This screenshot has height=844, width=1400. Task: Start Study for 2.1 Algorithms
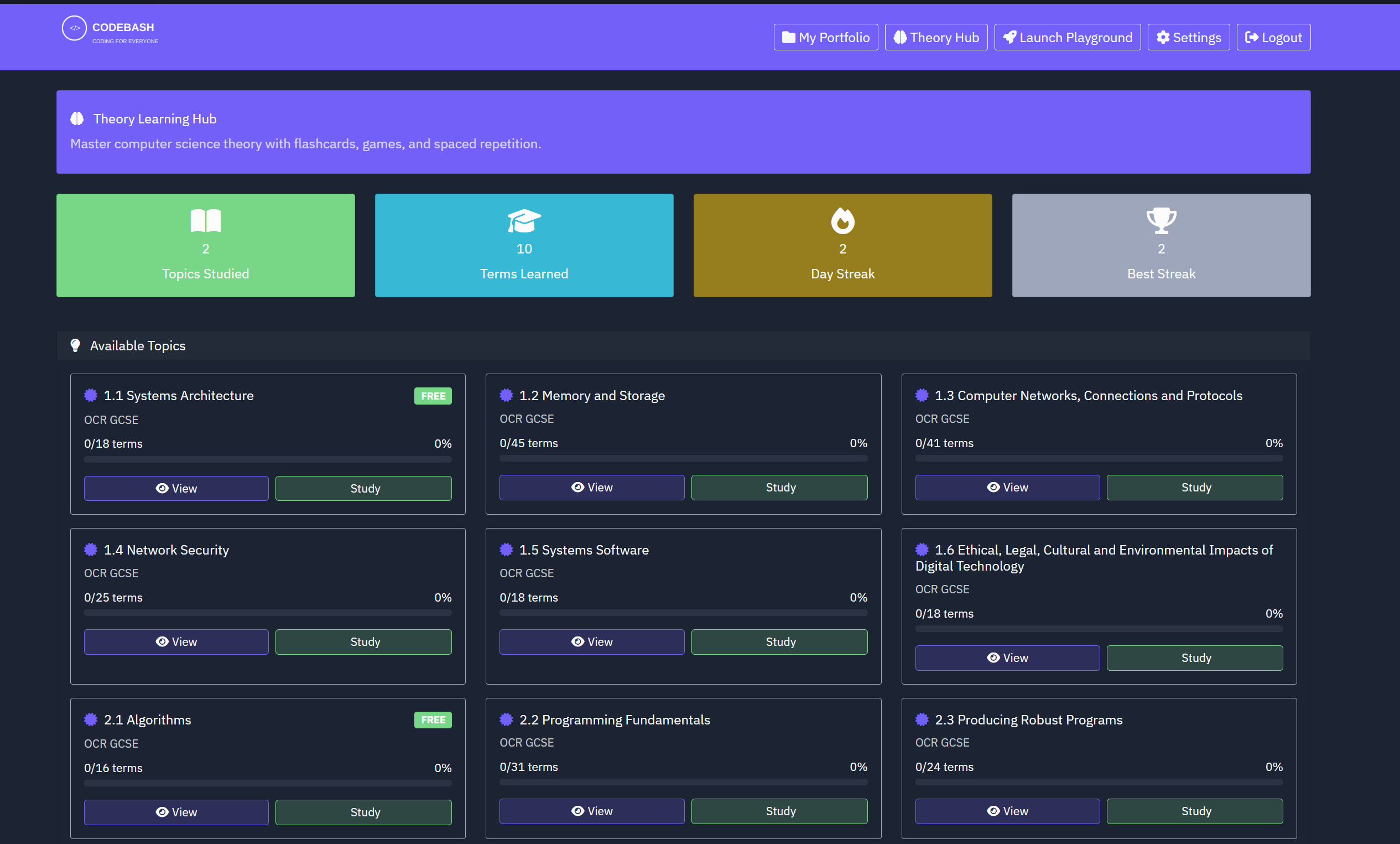[x=363, y=811]
